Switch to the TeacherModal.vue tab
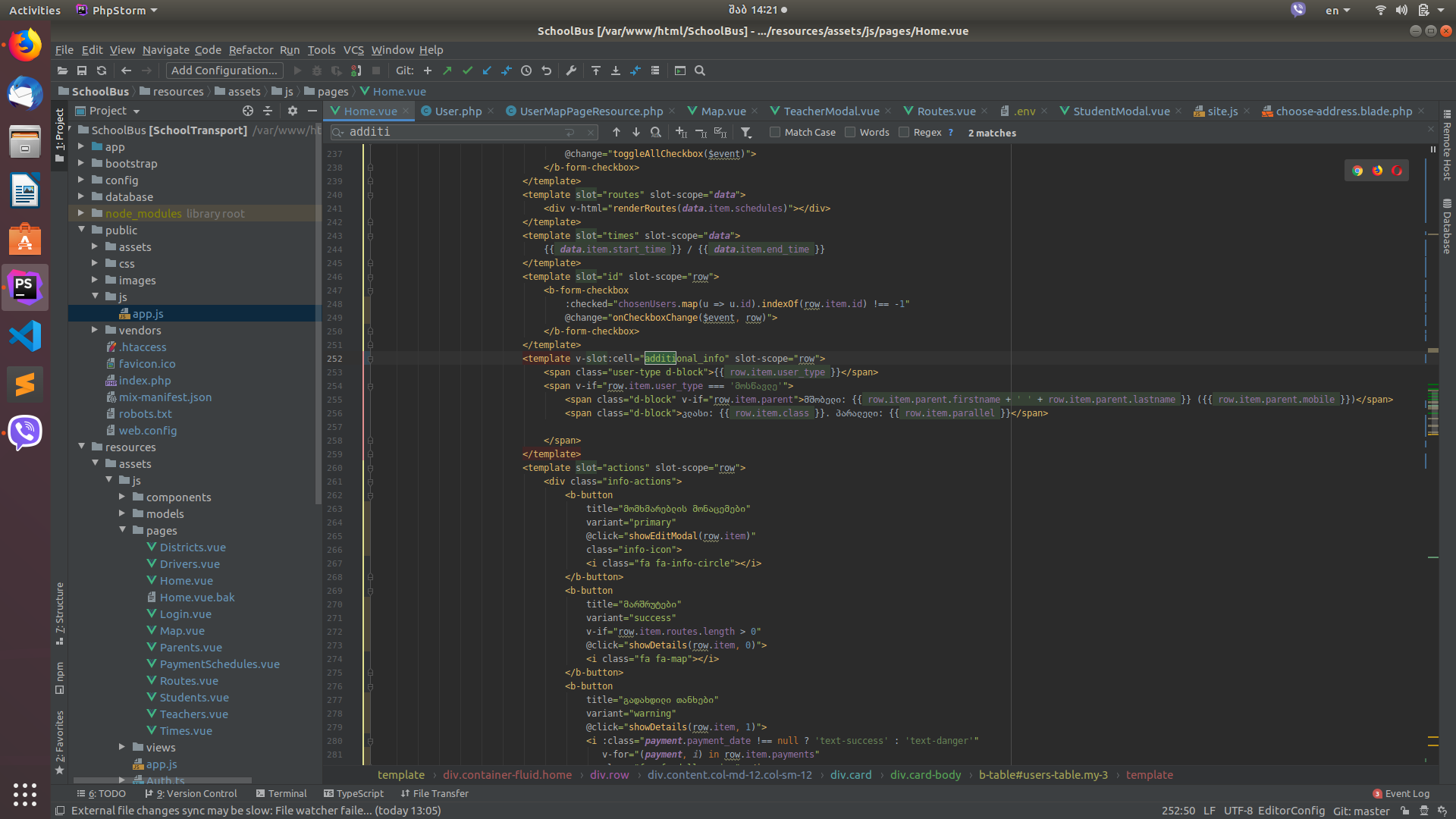Image resolution: width=1456 pixels, height=819 pixels. pos(831,111)
